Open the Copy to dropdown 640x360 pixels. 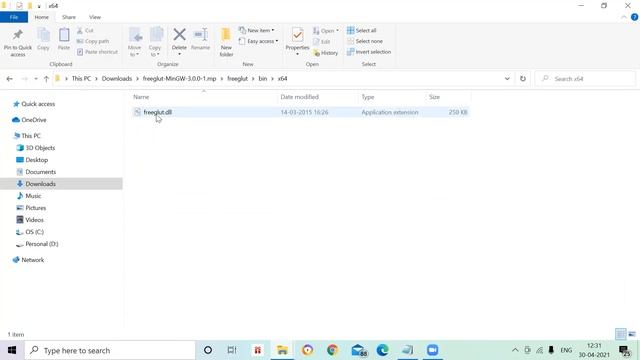coord(155,42)
